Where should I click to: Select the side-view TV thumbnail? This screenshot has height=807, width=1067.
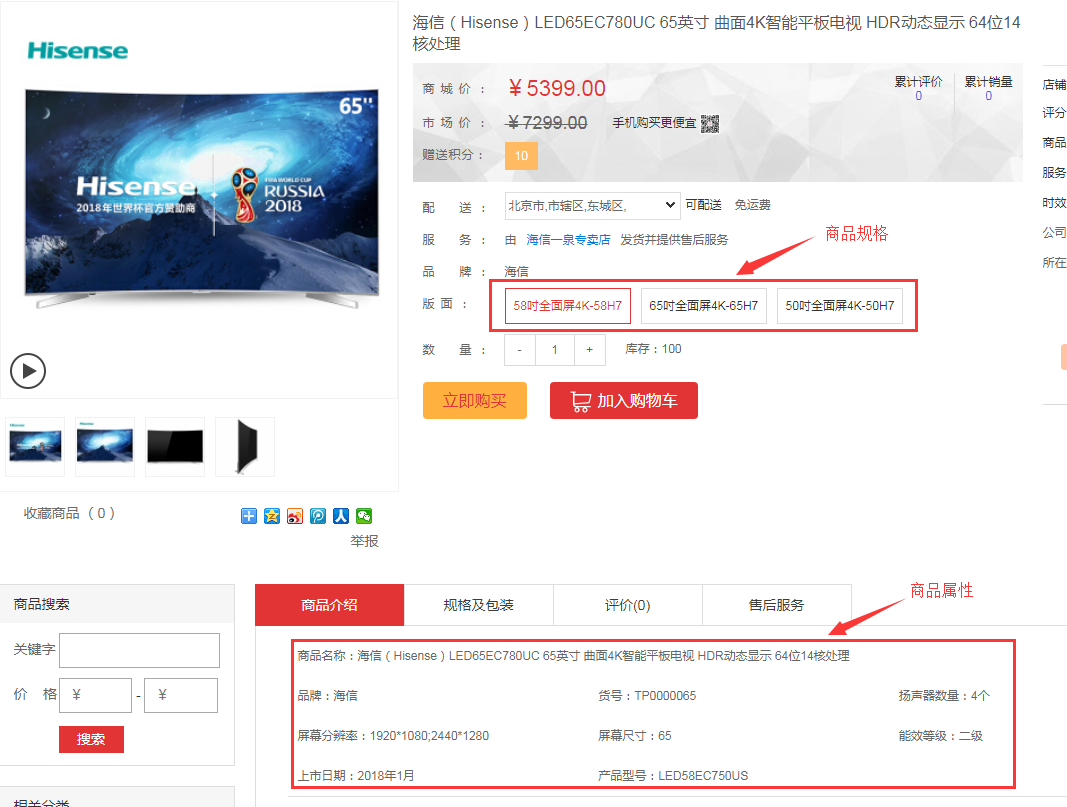(x=245, y=446)
